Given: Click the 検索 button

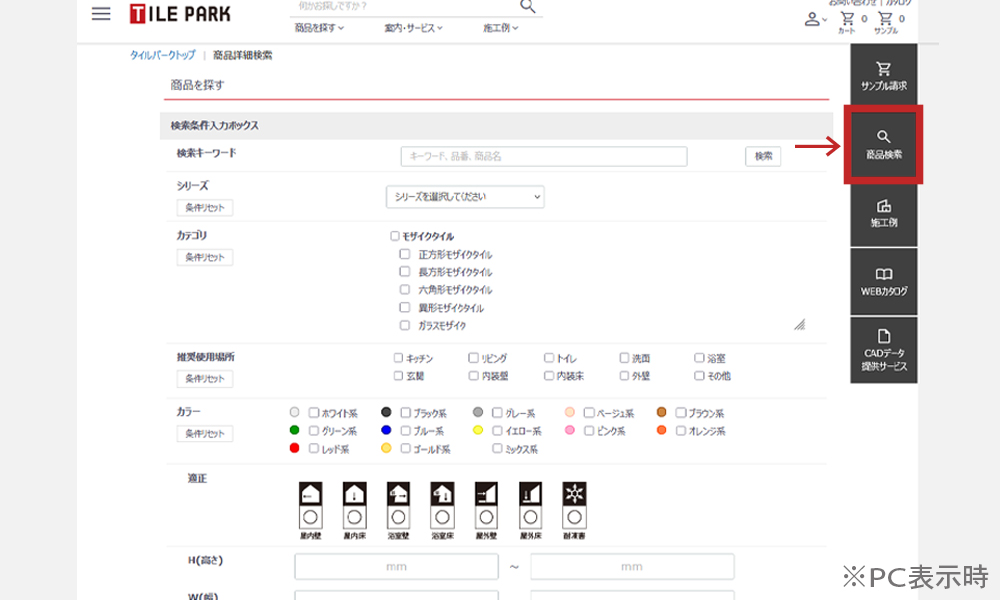Looking at the screenshot, I should click(x=763, y=156).
